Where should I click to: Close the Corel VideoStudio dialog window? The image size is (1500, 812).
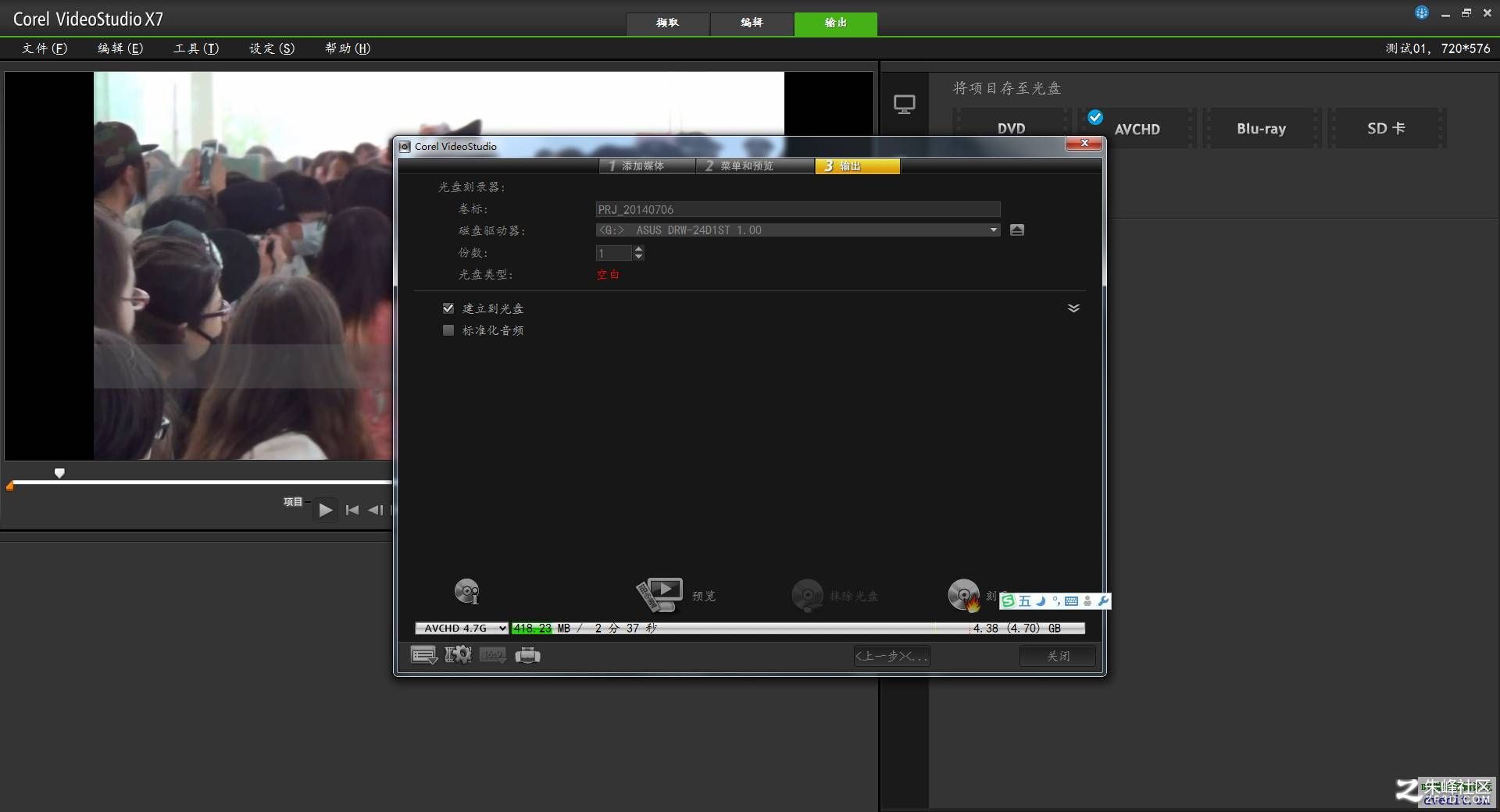pos(1084,143)
